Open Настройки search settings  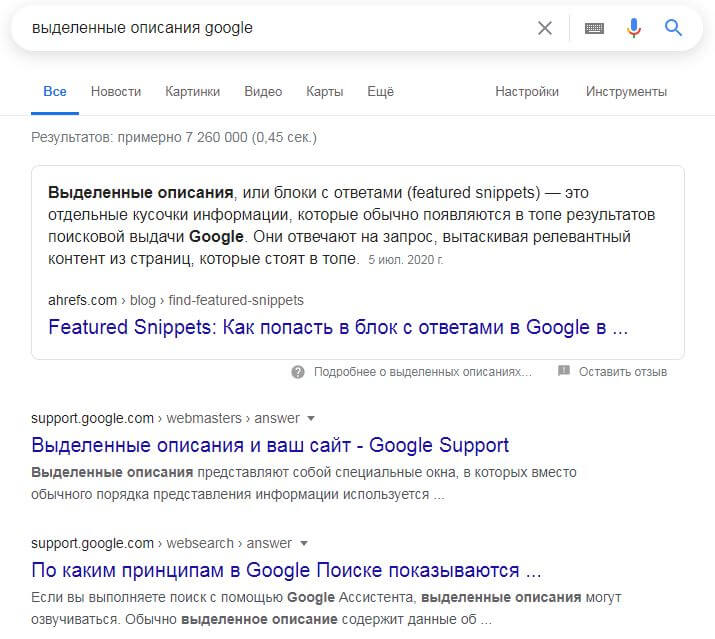(527, 92)
